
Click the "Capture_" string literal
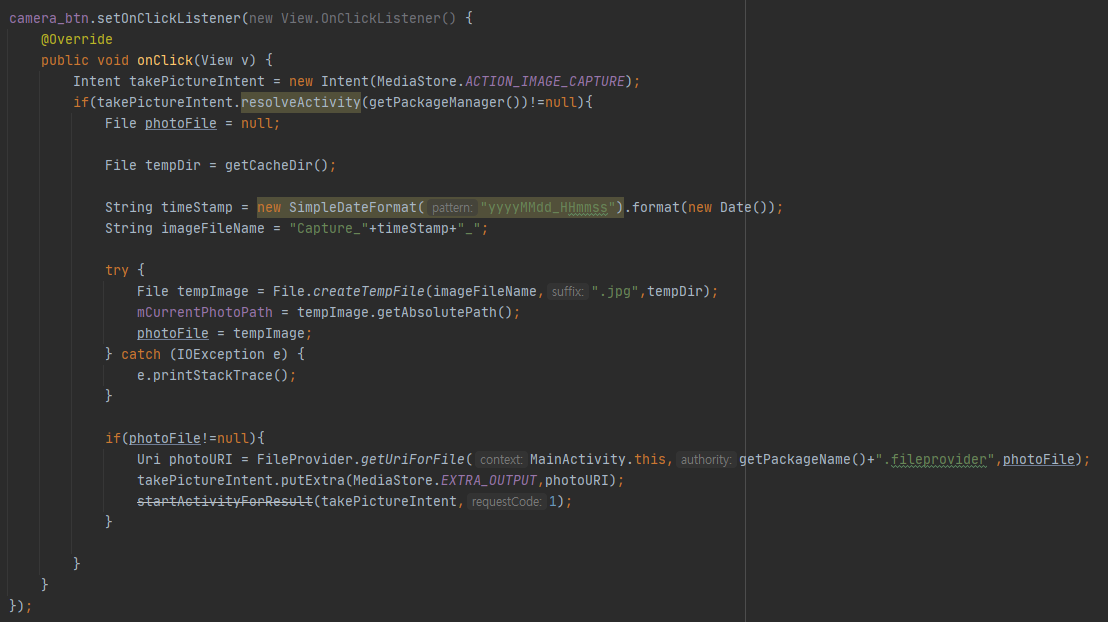(329, 228)
